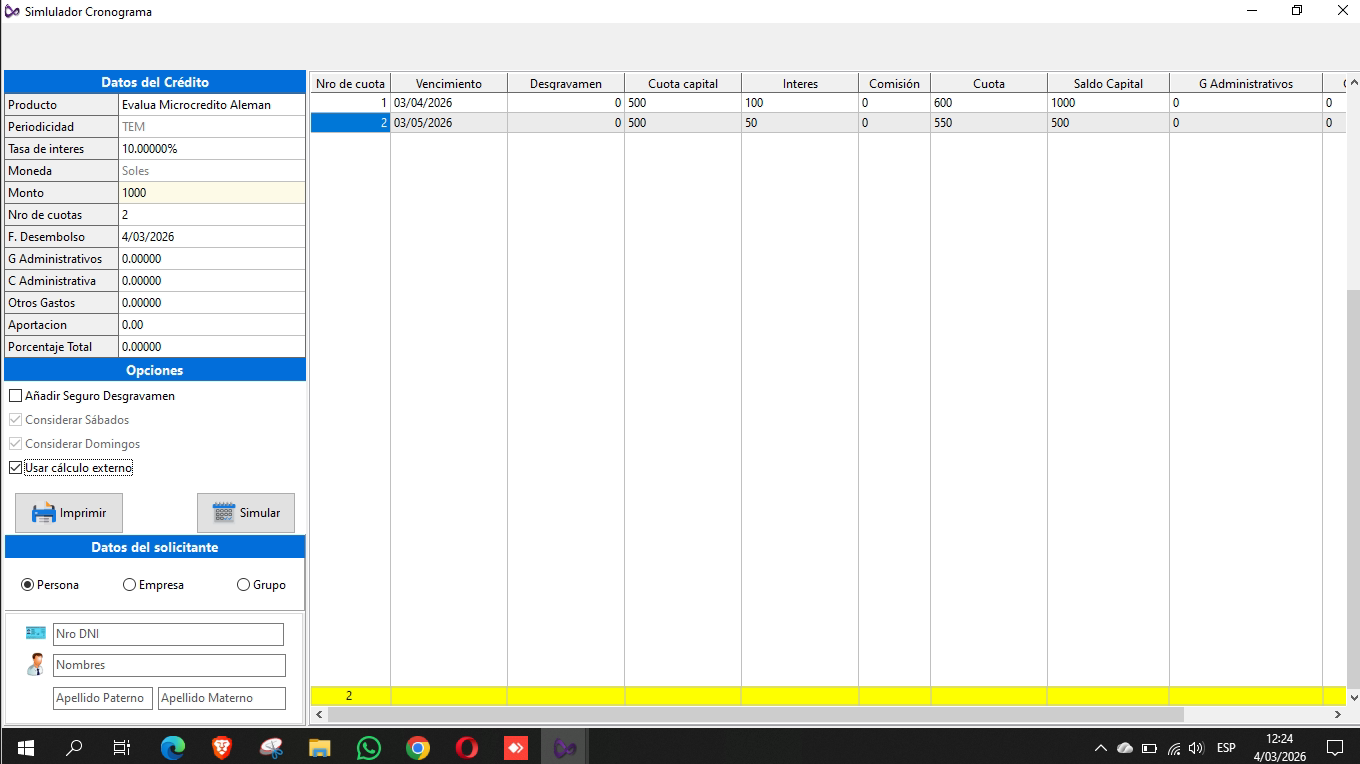This screenshot has height=764, width=1360.
Task: Open the Producto field Evalua Microcredito Aleman
Action: point(211,105)
